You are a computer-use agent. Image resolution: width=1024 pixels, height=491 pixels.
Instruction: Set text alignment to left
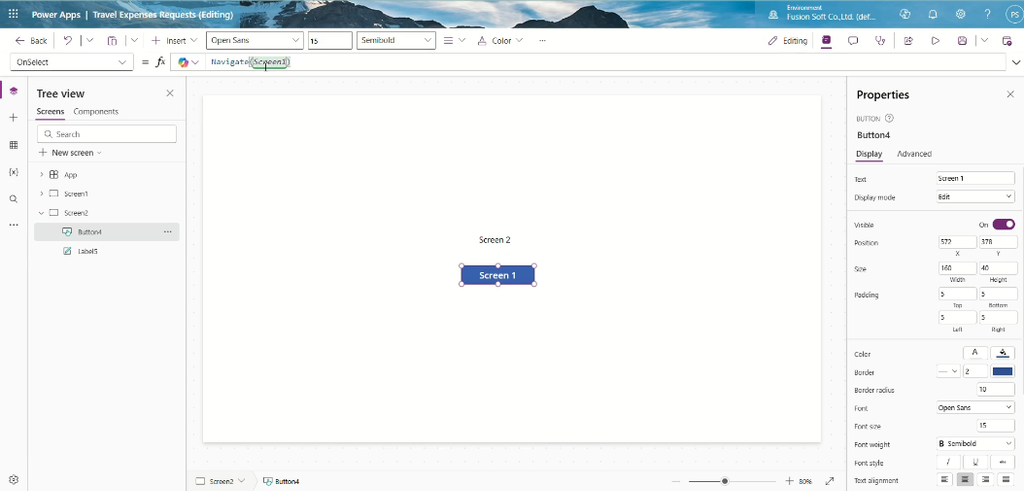(x=945, y=480)
